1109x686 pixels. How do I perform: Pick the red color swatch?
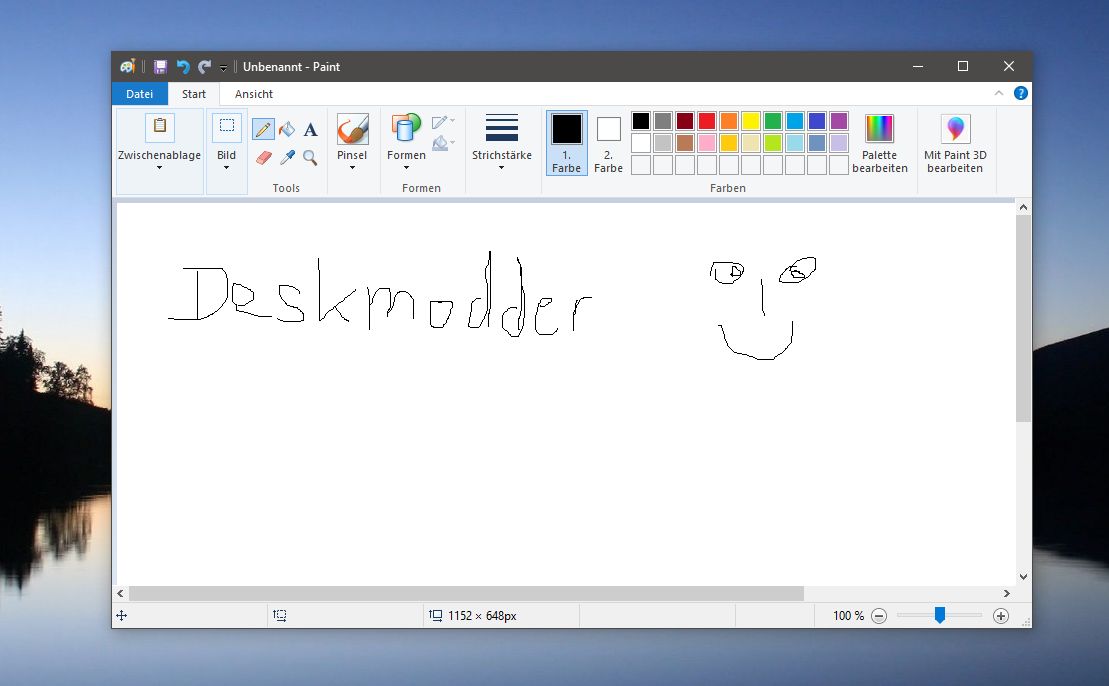click(x=707, y=121)
